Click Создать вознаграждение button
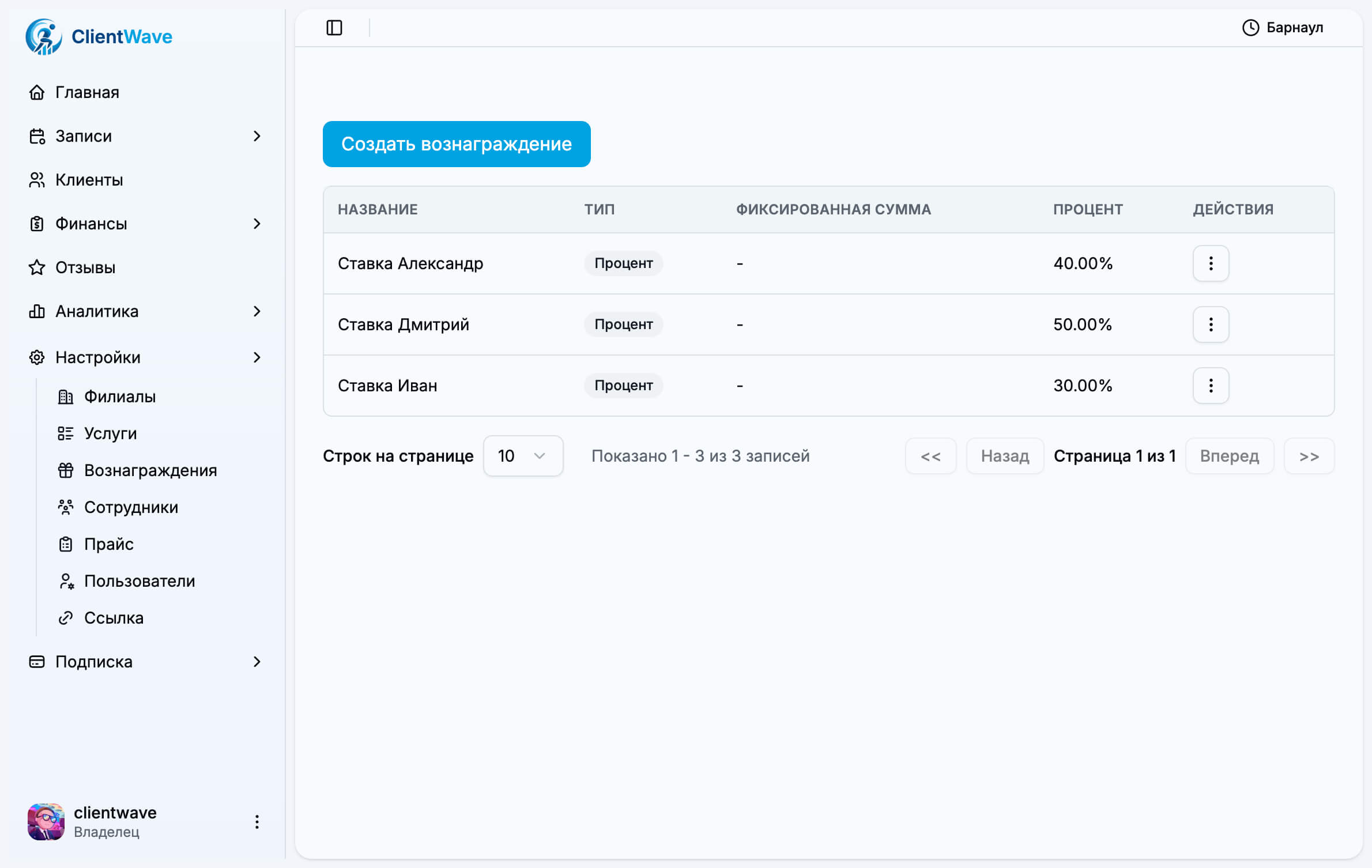 (456, 144)
